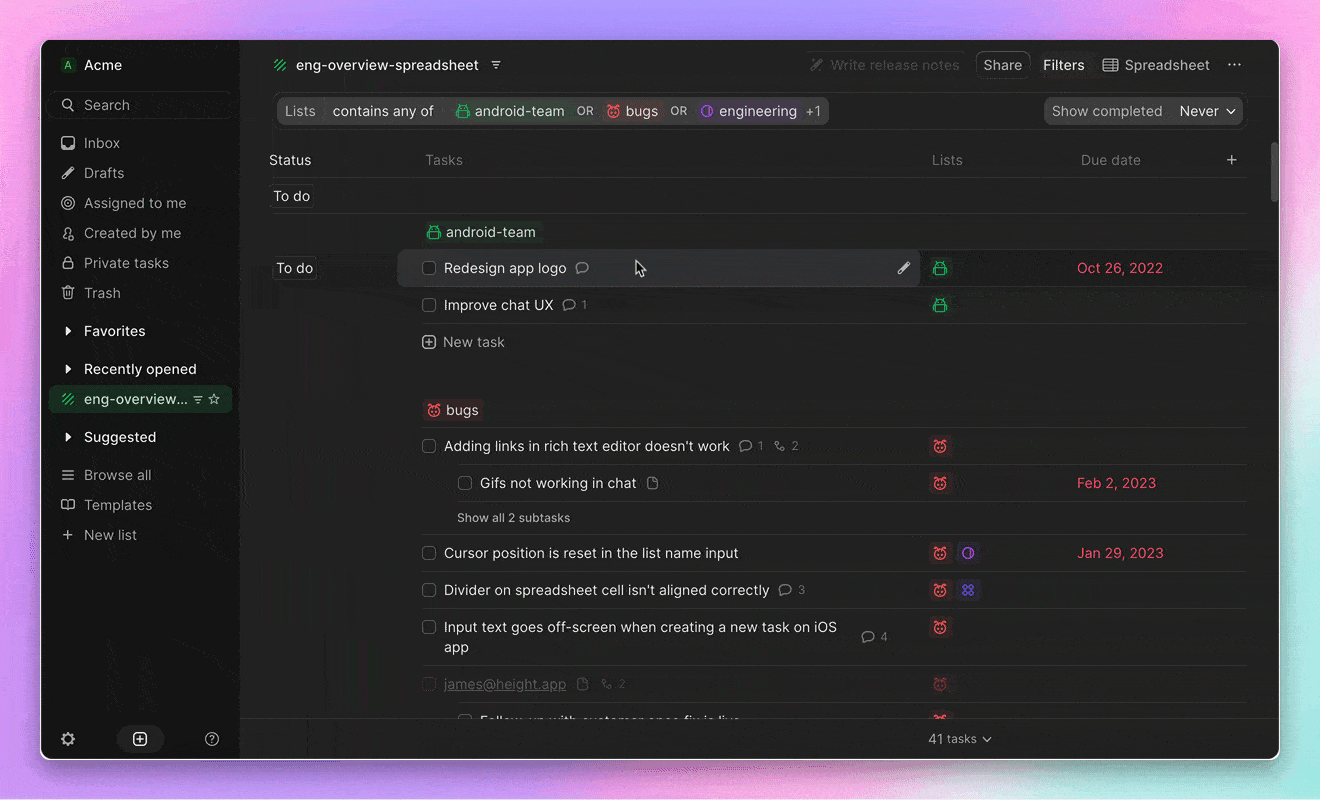The height and width of the screenshot is (800, 1320).
Task: Open the three-dots more menu in header
Action: tap(1235, 65)
